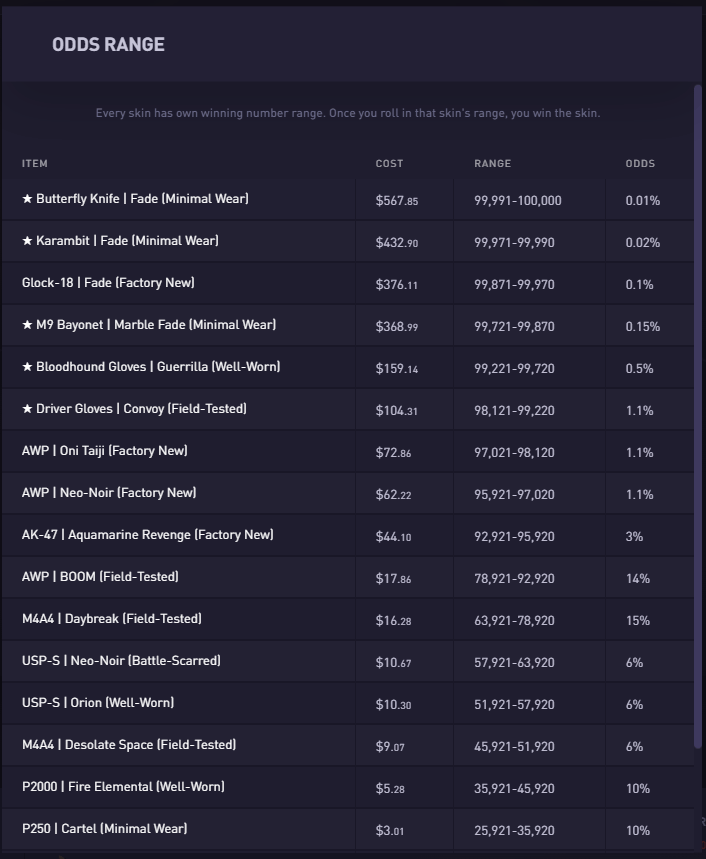Click the AWP BOOM (Field-Tested) row
The height and width of the screenshot is (859, 706).
tap(100, 577)
